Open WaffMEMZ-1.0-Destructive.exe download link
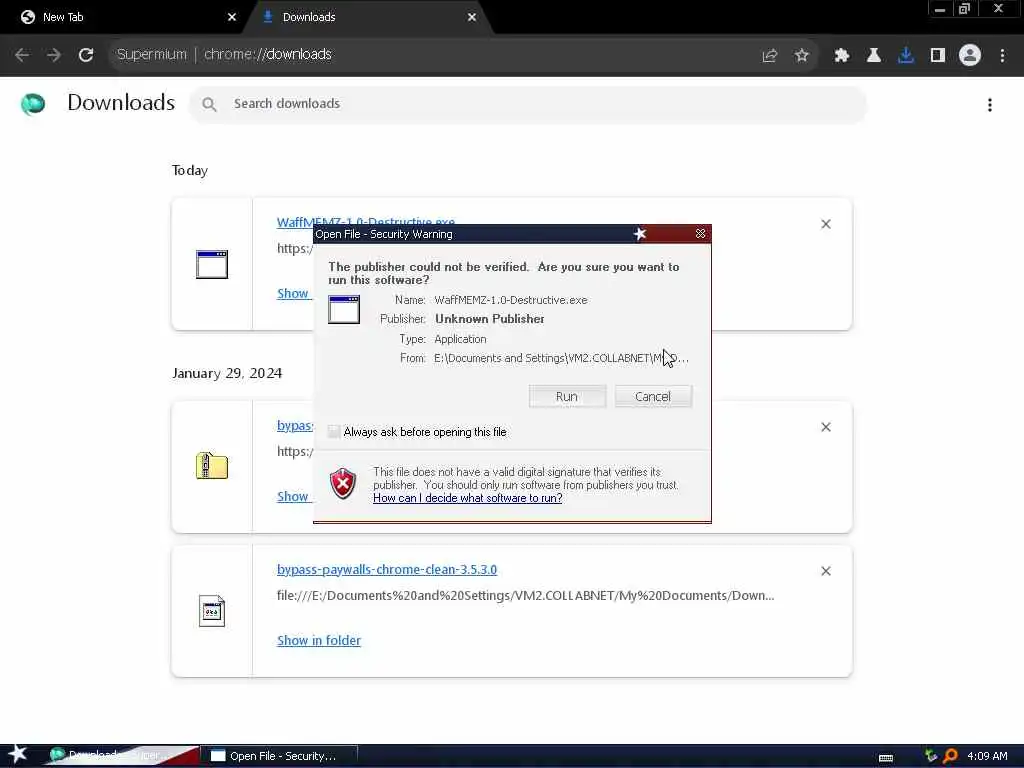Viewport: 1024px width, 768px height. tap(366, 221)
